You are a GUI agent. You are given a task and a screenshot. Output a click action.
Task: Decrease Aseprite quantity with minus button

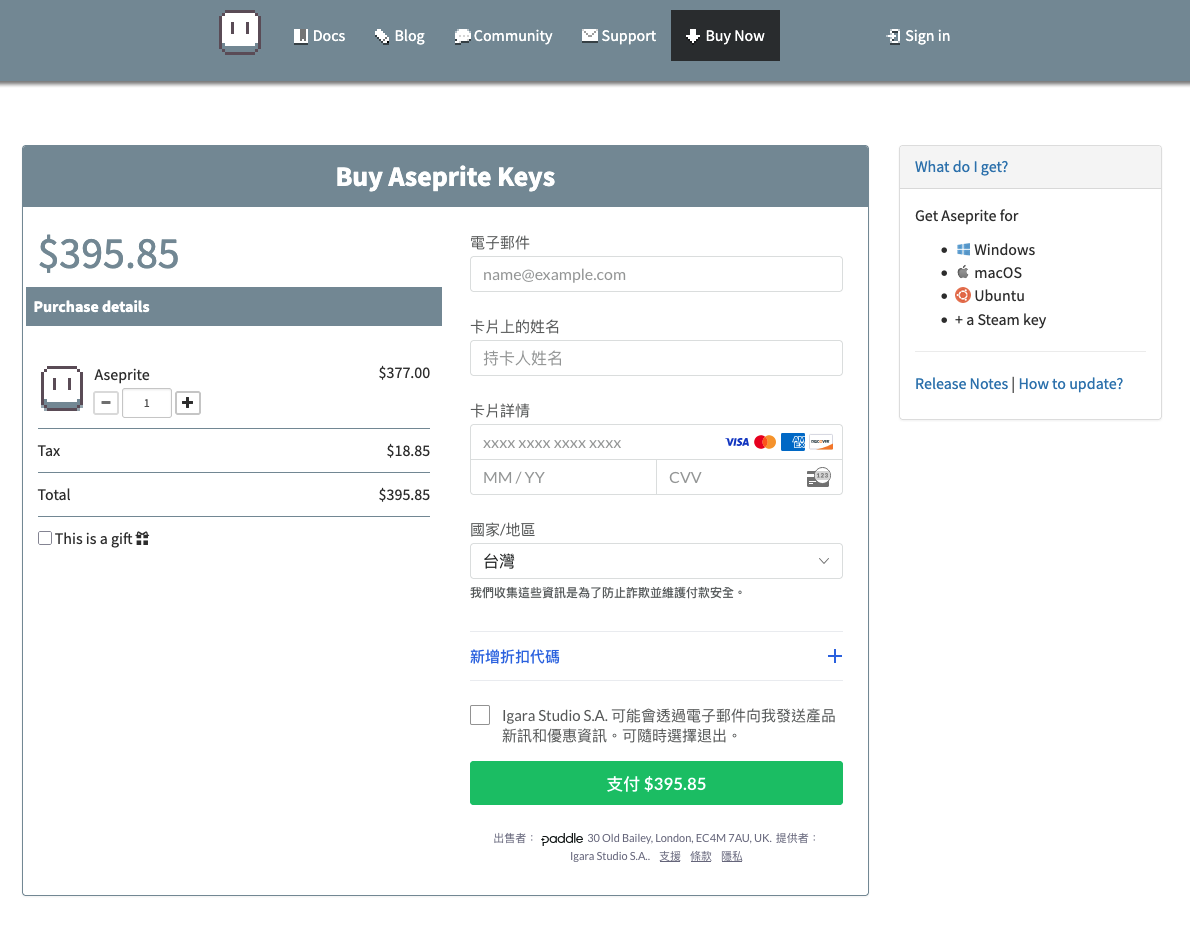pos(106,402)
